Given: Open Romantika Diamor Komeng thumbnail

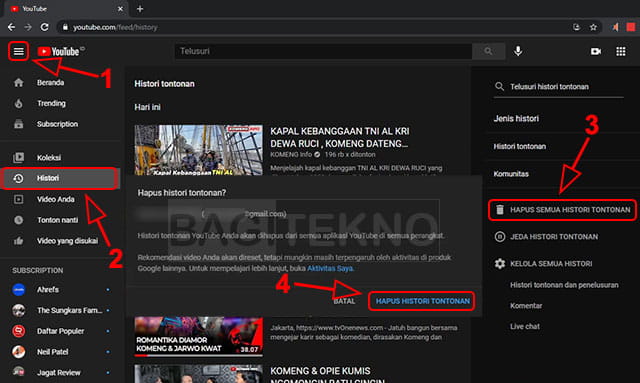Looking at the screenshot, I should click(199, 336).
